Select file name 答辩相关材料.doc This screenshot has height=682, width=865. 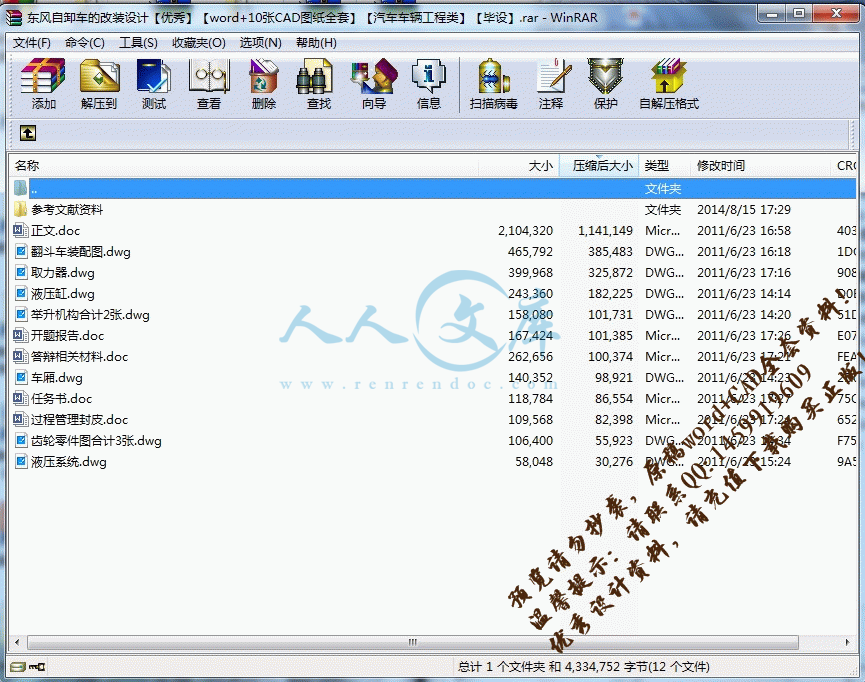(79, 357)
